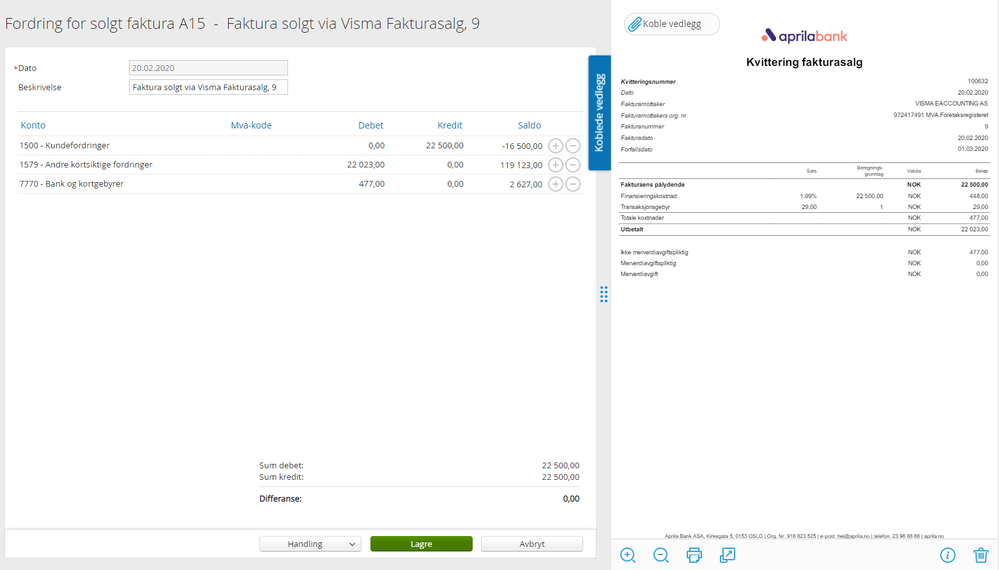Click the Sum debet label
Image resolution: width=999 pixels, height=570 pixels.
tap(281, 466)
